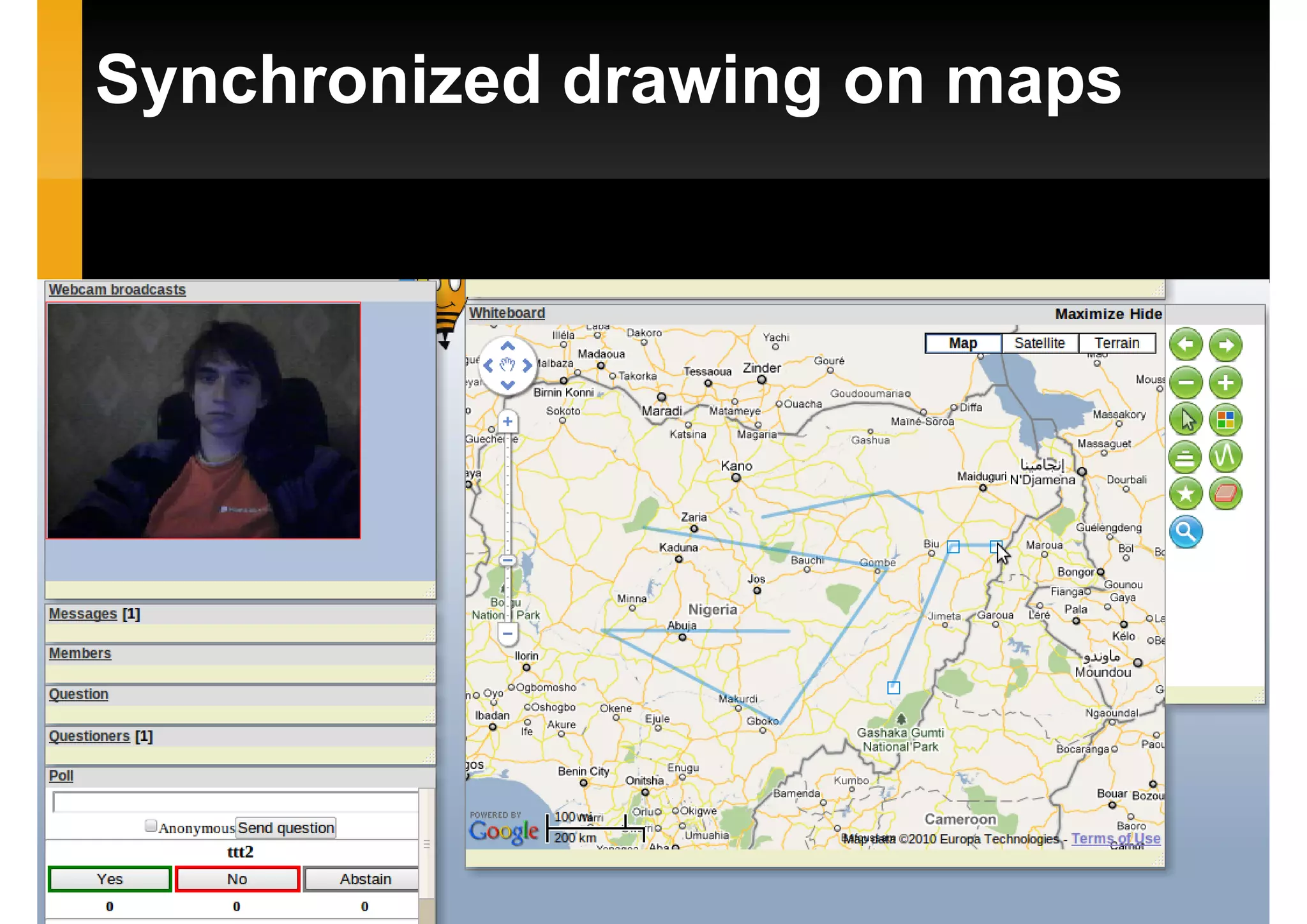Open the Terms of Use link
Image resolution: width=1307 pixels, height=924 pixels.
pyautogui.click(x=1116, y=838)
